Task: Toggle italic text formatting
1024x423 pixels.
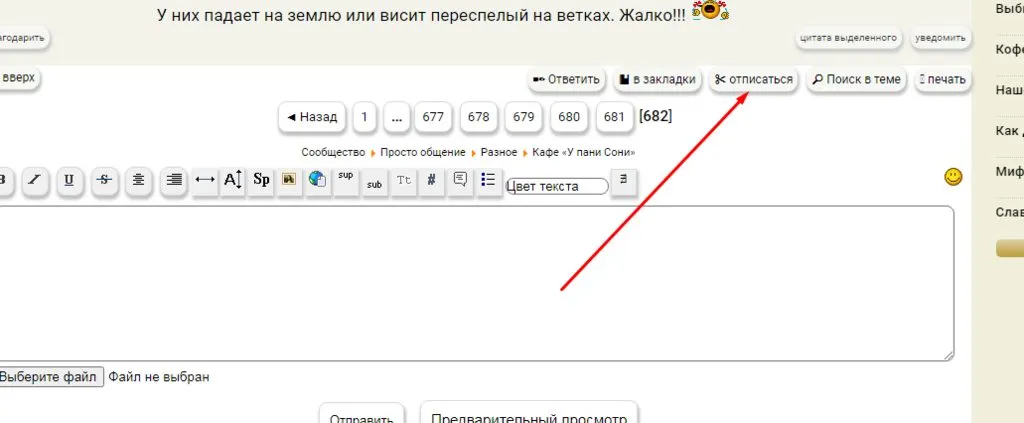Action: [34, 180]
